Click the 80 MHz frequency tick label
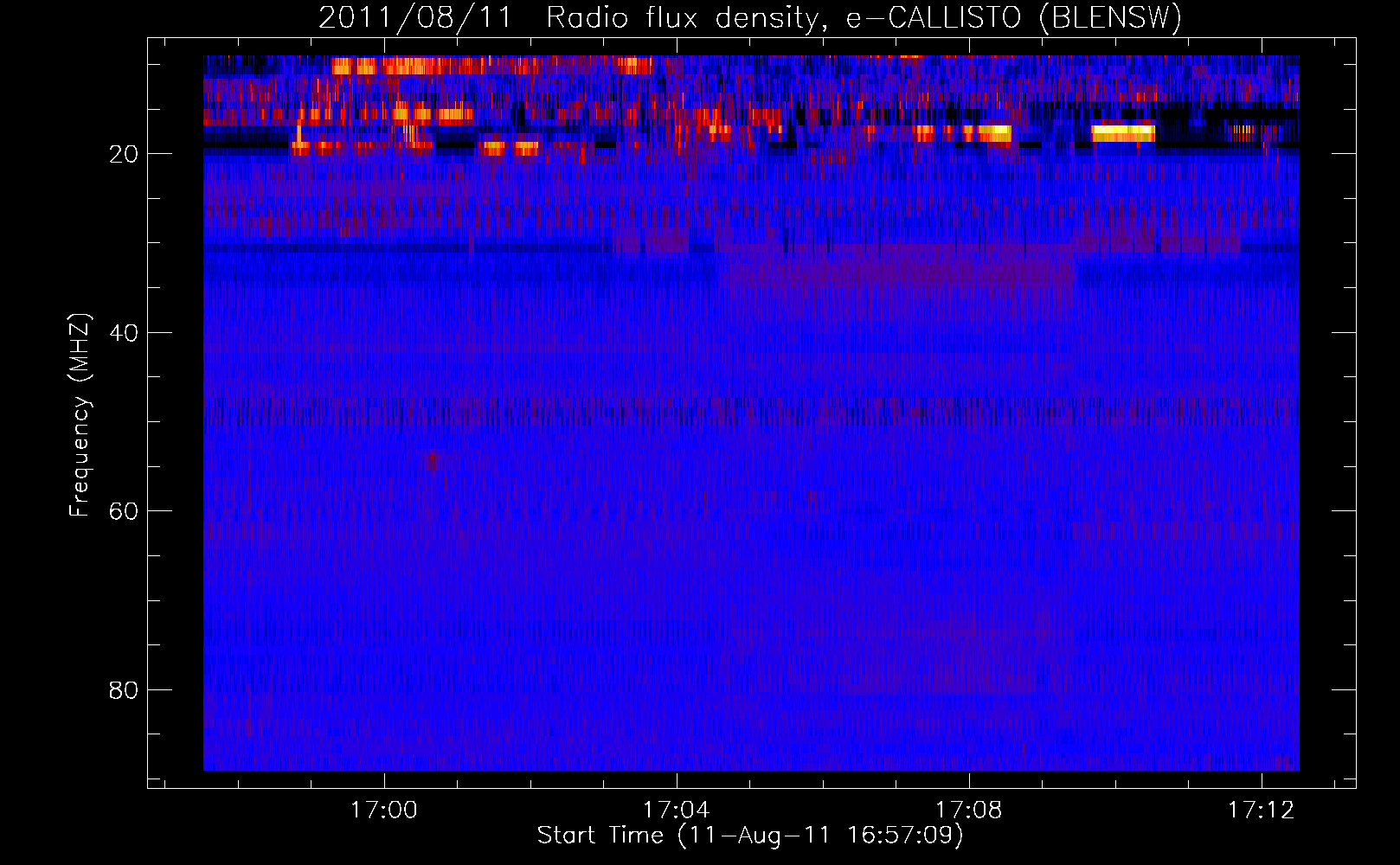This screenshot has height=865, width=1400. click(x=124, y=690)
